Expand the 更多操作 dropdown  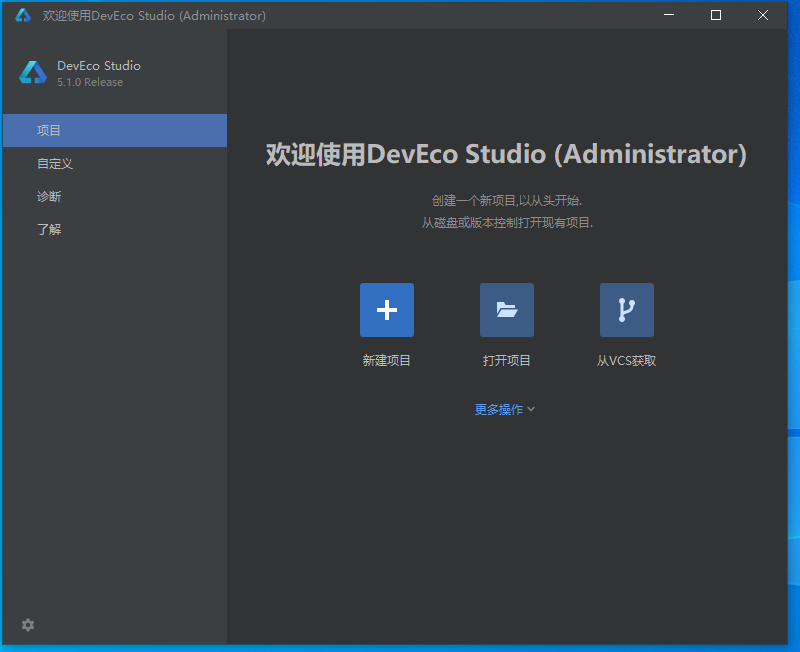[499, 410]
